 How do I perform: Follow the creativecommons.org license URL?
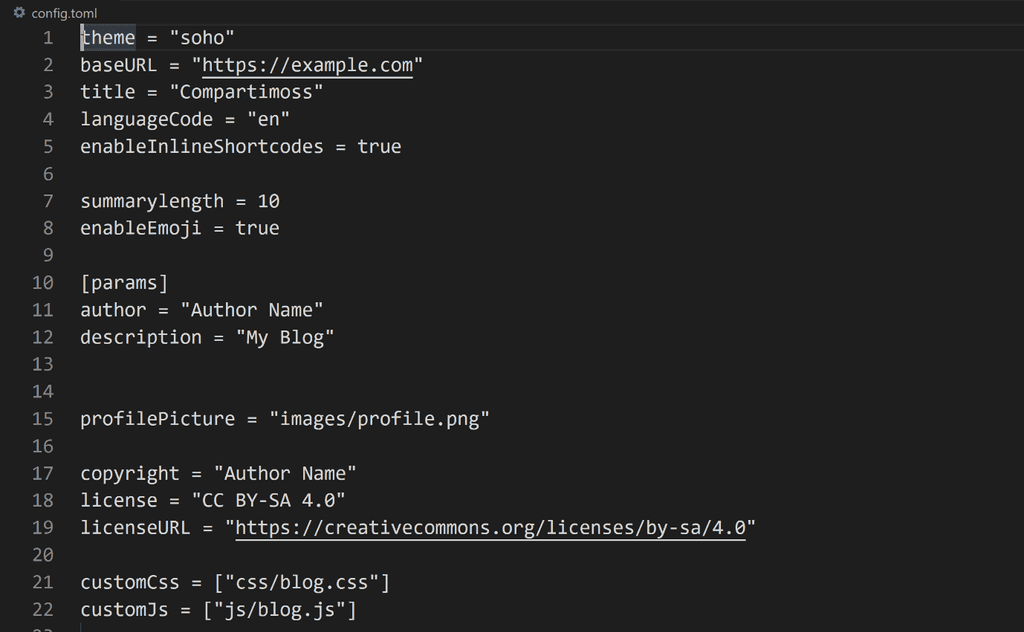[x=490, y=528]
